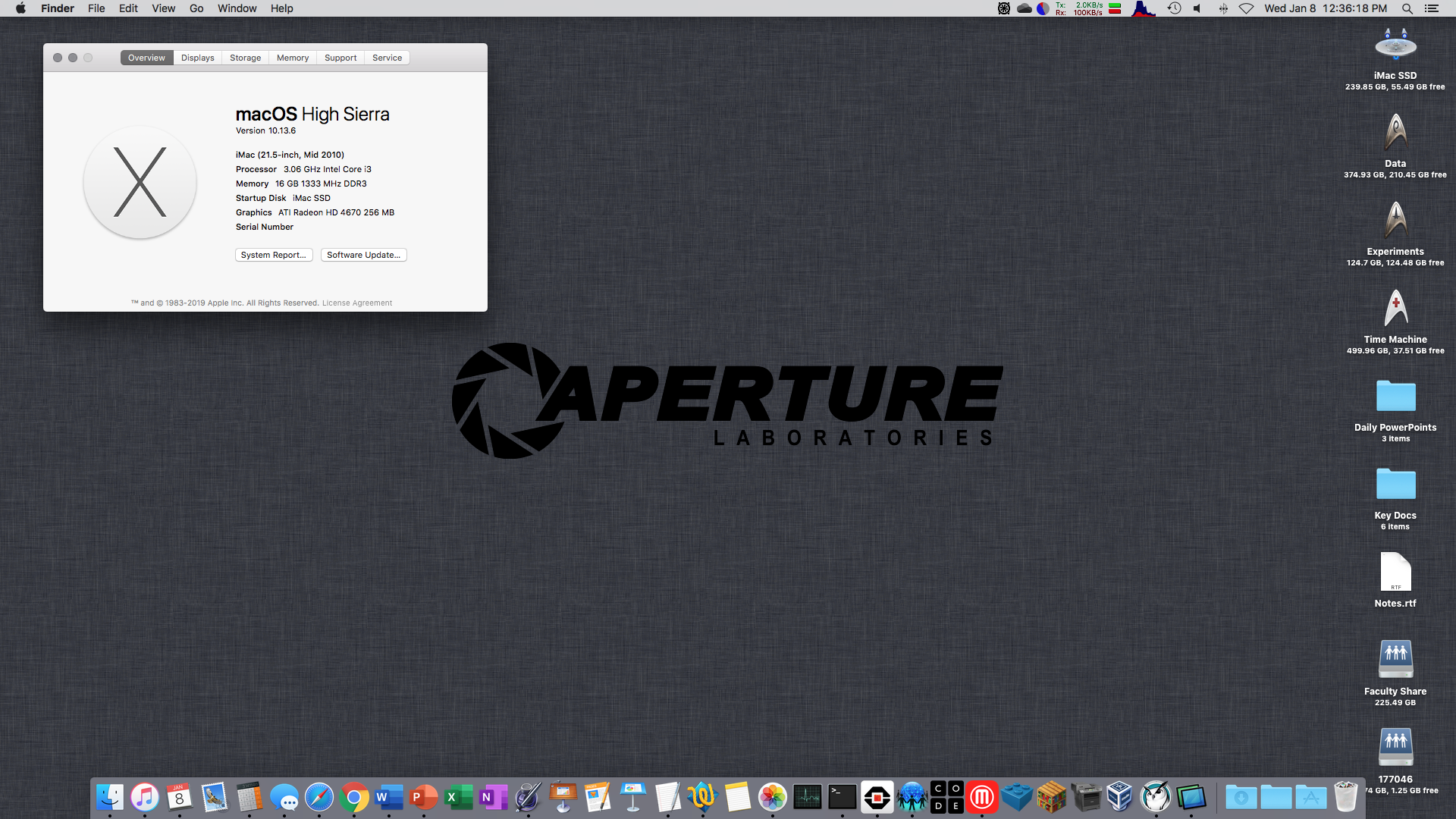Launch MakerBot app from the Dock
This screenshot has width=1456, height=819.
[x=982, y=797]
